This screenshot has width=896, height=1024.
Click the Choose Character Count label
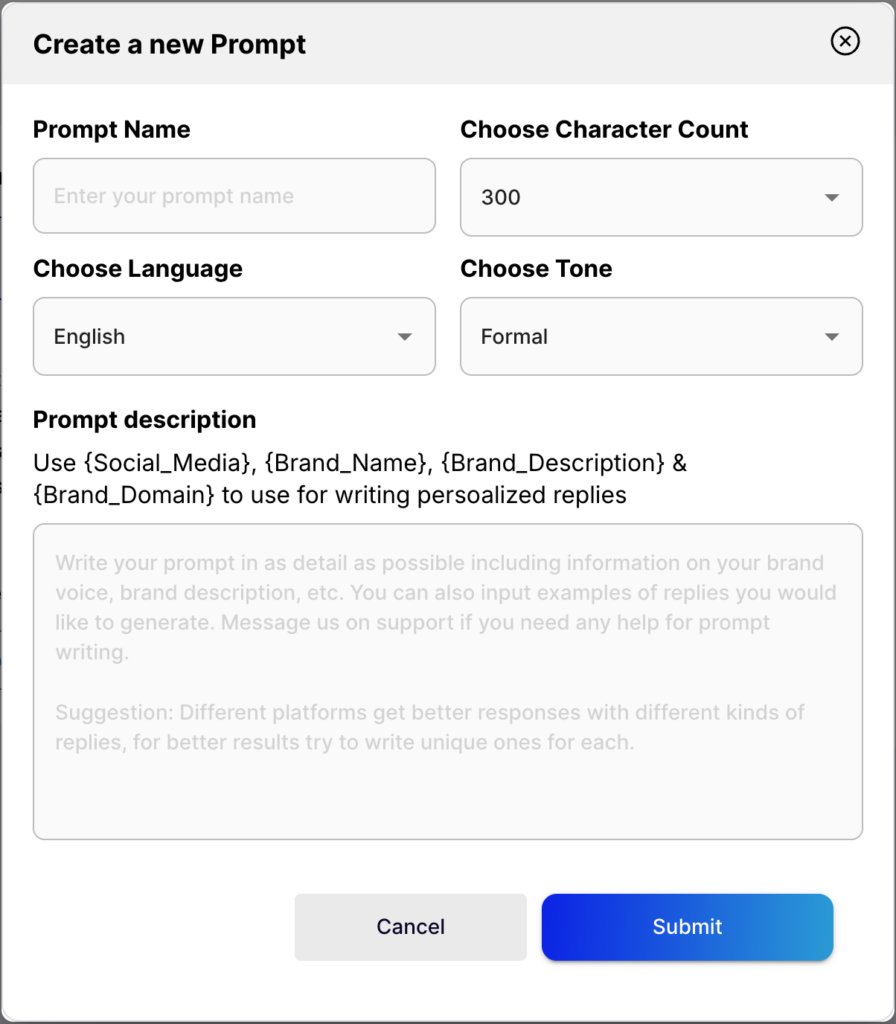604,130
